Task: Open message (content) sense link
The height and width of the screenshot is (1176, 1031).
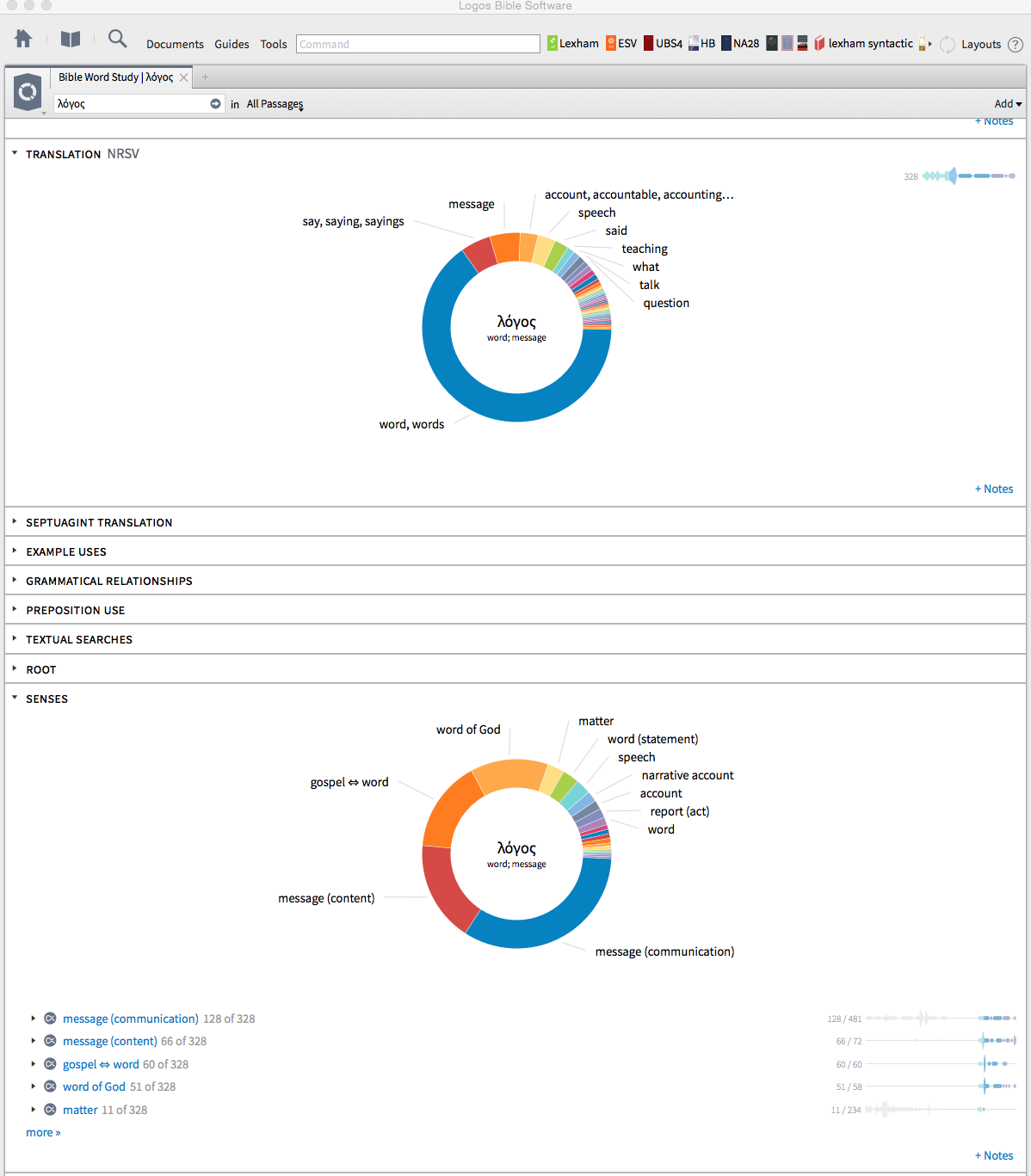Action: pyautogui.click(x=109, y=1041)
